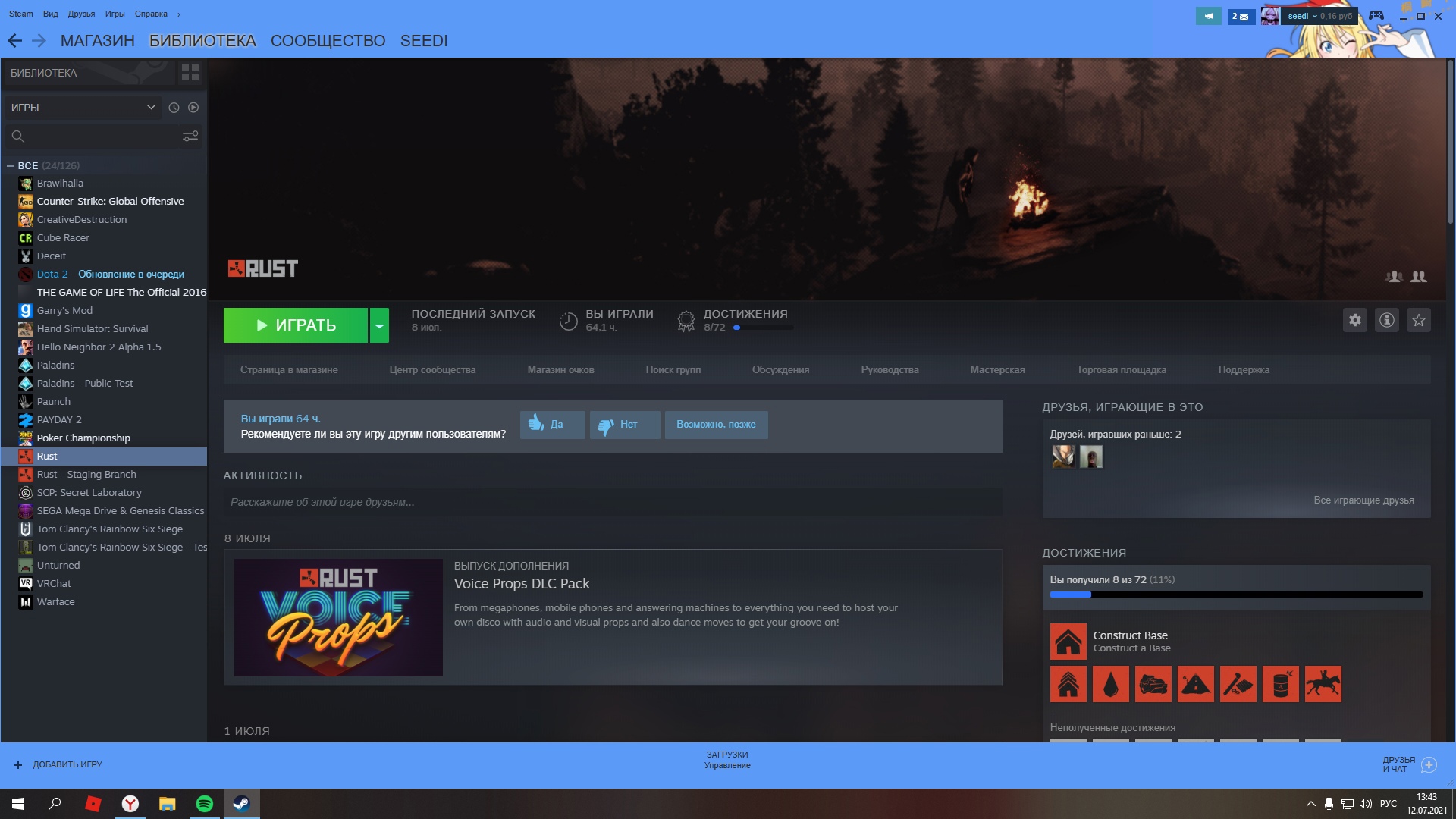
Task: Open Construct Base achievement icon
Action: 1068,642
